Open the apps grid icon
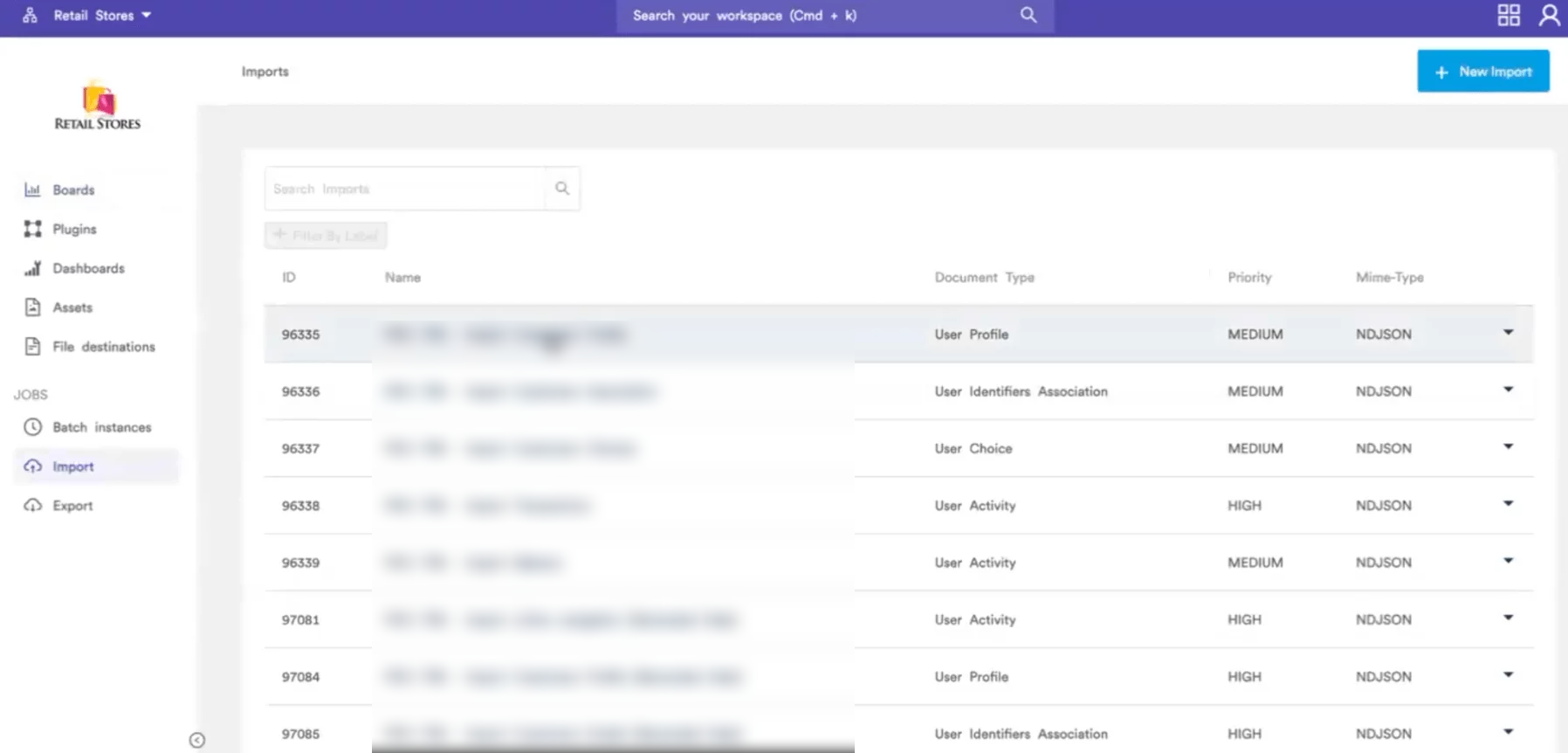 click(x=1509, y=15)
